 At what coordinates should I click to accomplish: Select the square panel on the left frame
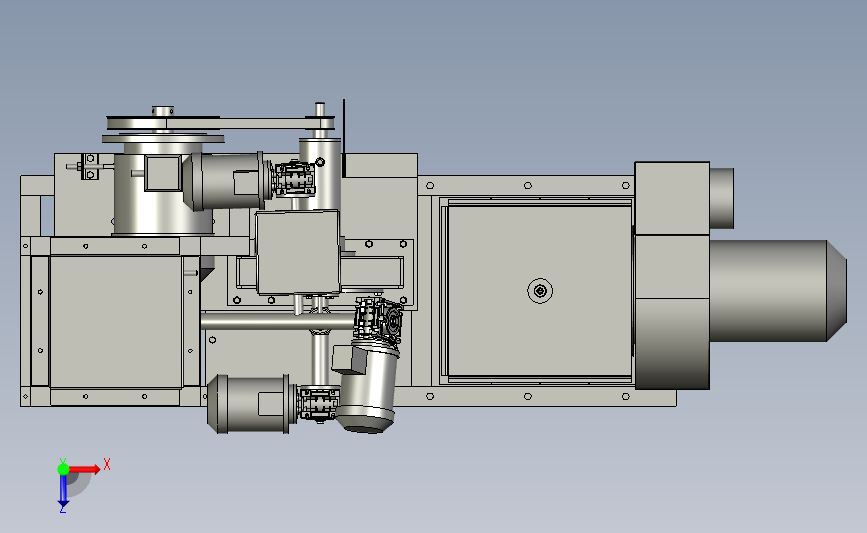(x=116, y=322)
